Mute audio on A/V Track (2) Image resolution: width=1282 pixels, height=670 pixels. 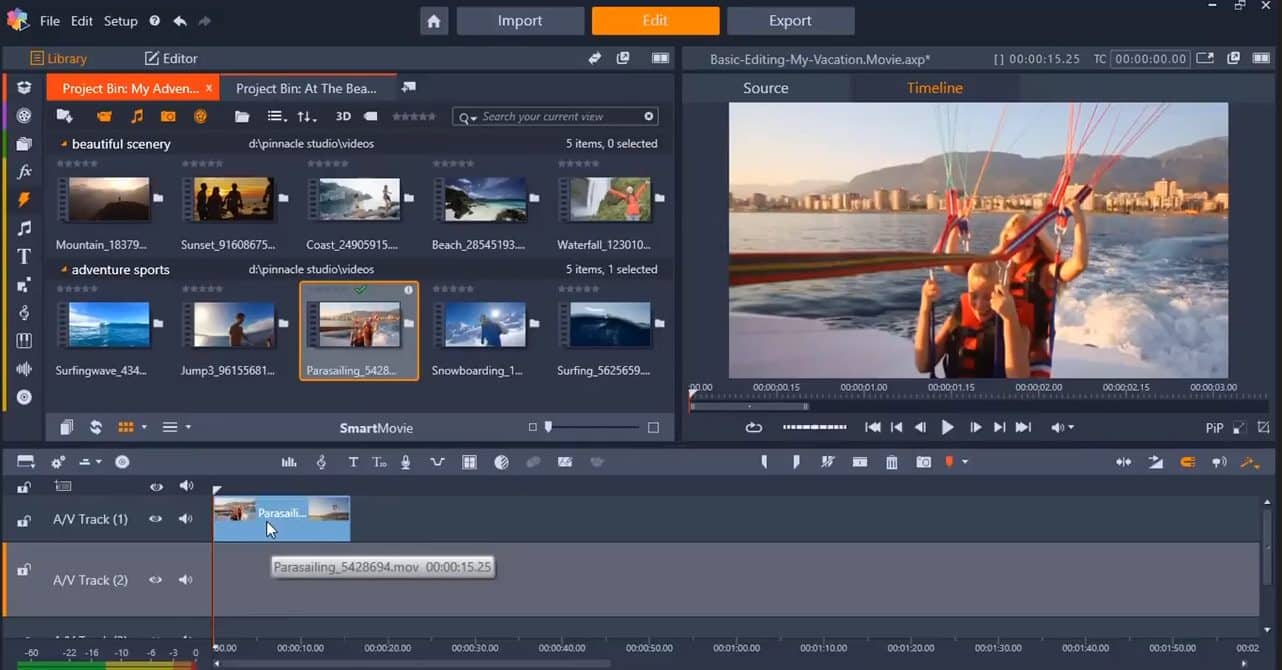[186, 580]
